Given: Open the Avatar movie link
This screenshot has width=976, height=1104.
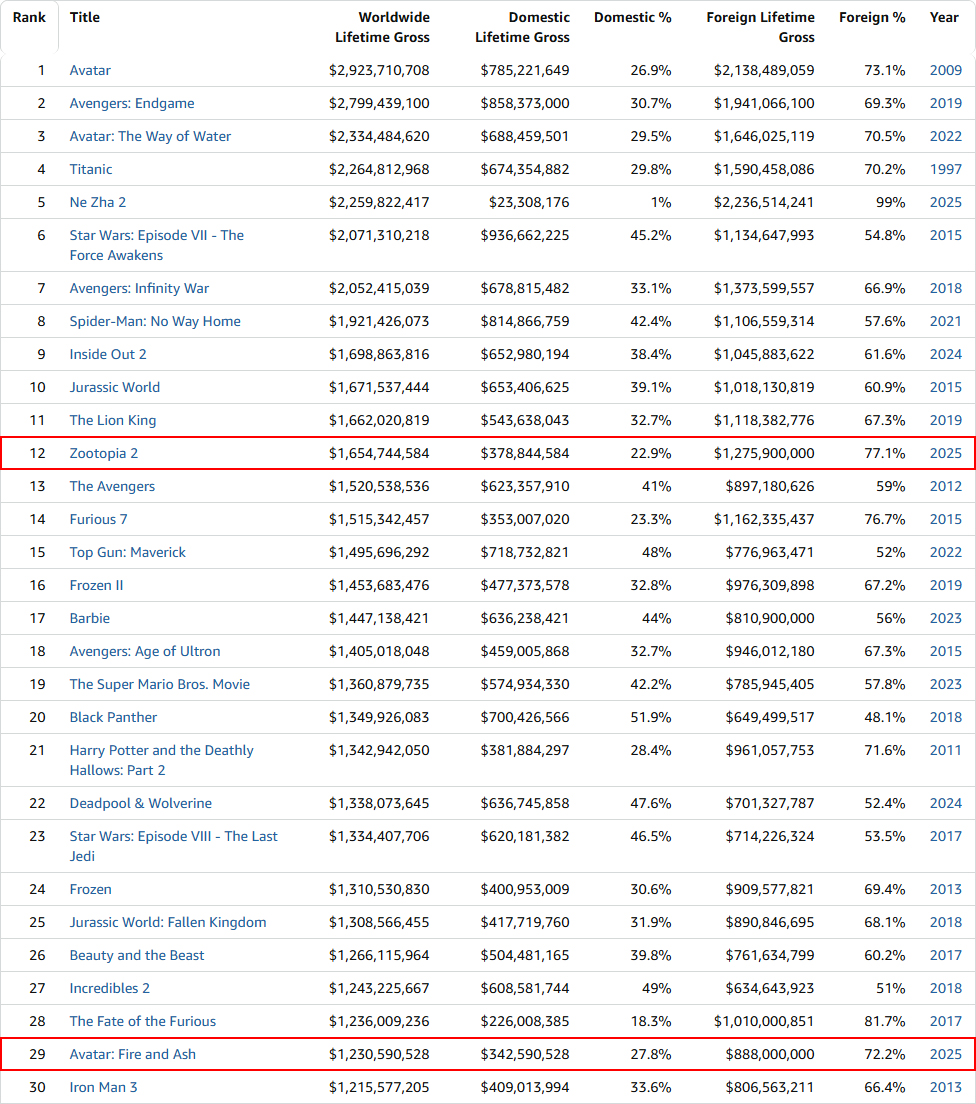Looking at the screenshot, I should click(90, 70).
